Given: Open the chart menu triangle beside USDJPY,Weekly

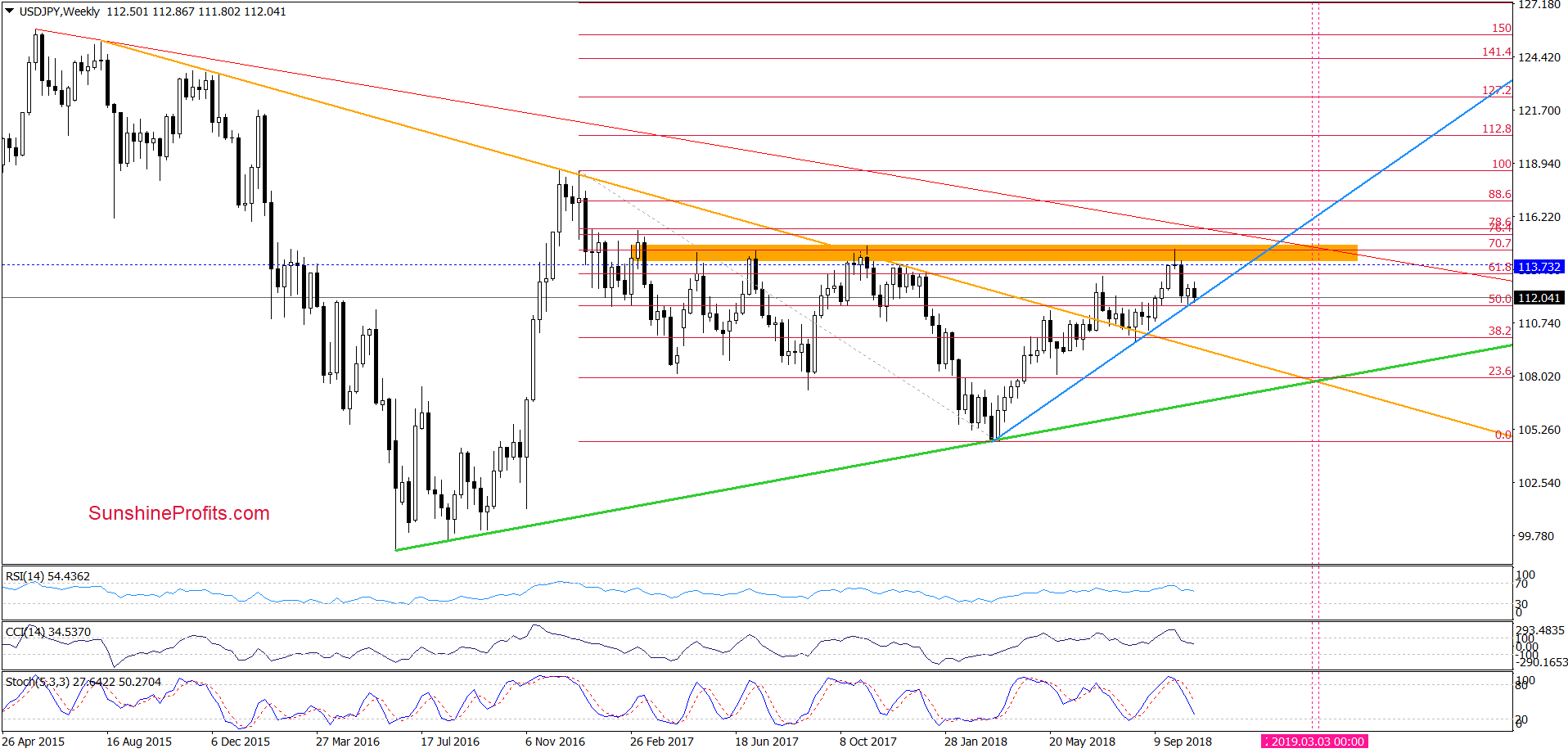Looking at the screenshot, I should [10, 11].
